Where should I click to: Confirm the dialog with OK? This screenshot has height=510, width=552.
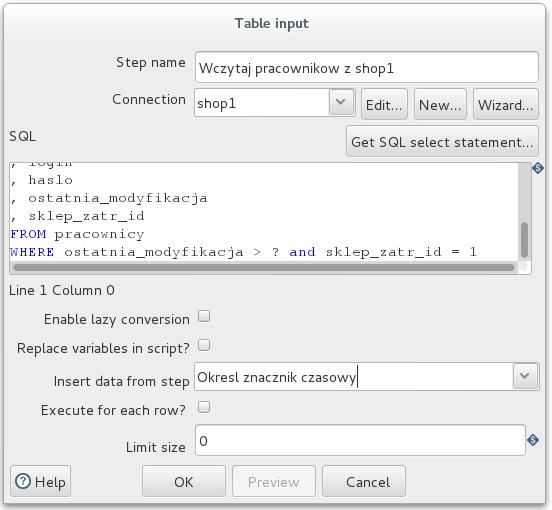click(x=184, y=481)
